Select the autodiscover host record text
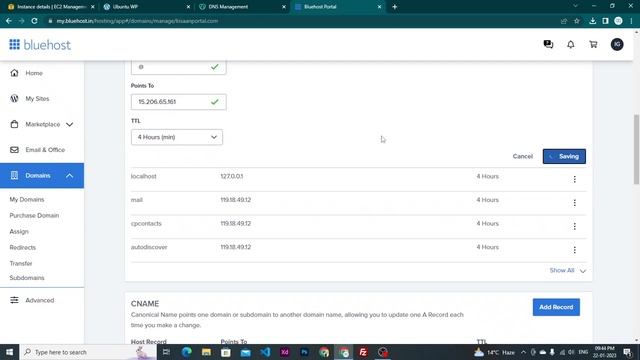The image size is (640, 360). [x=149, y=247]
